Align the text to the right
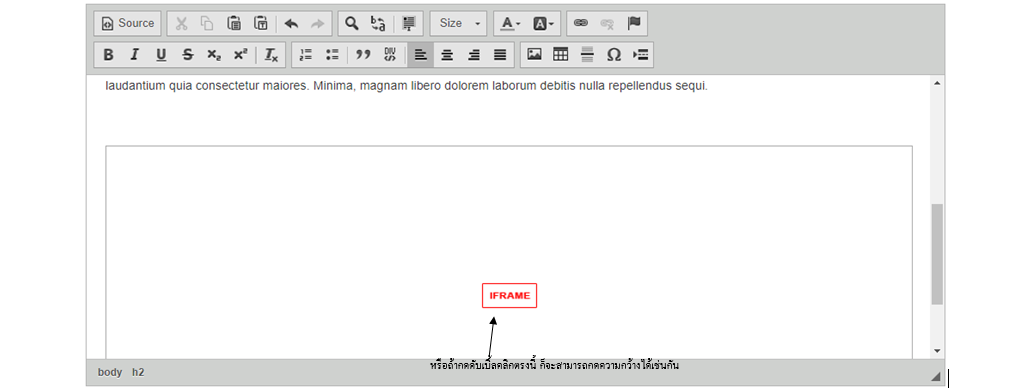 click(473, 55)
